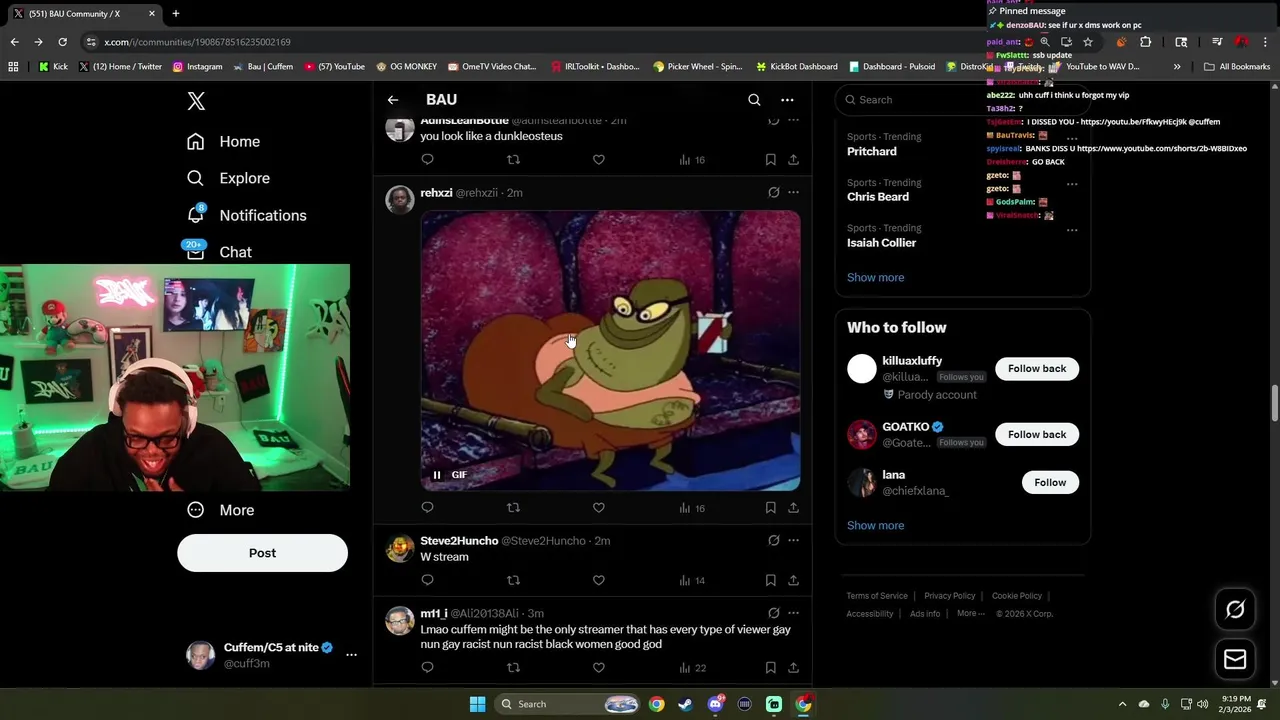Reply to rehxzi's GIF post
Image resolution: width=1280 pixels, height=720 pixels.
pyautogui.click(x=427, y=508)
